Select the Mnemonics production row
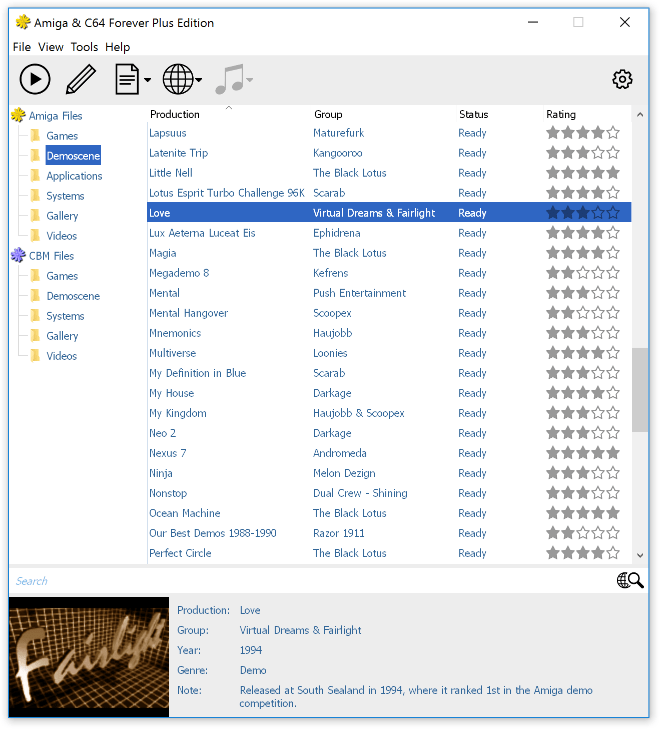 389,333
